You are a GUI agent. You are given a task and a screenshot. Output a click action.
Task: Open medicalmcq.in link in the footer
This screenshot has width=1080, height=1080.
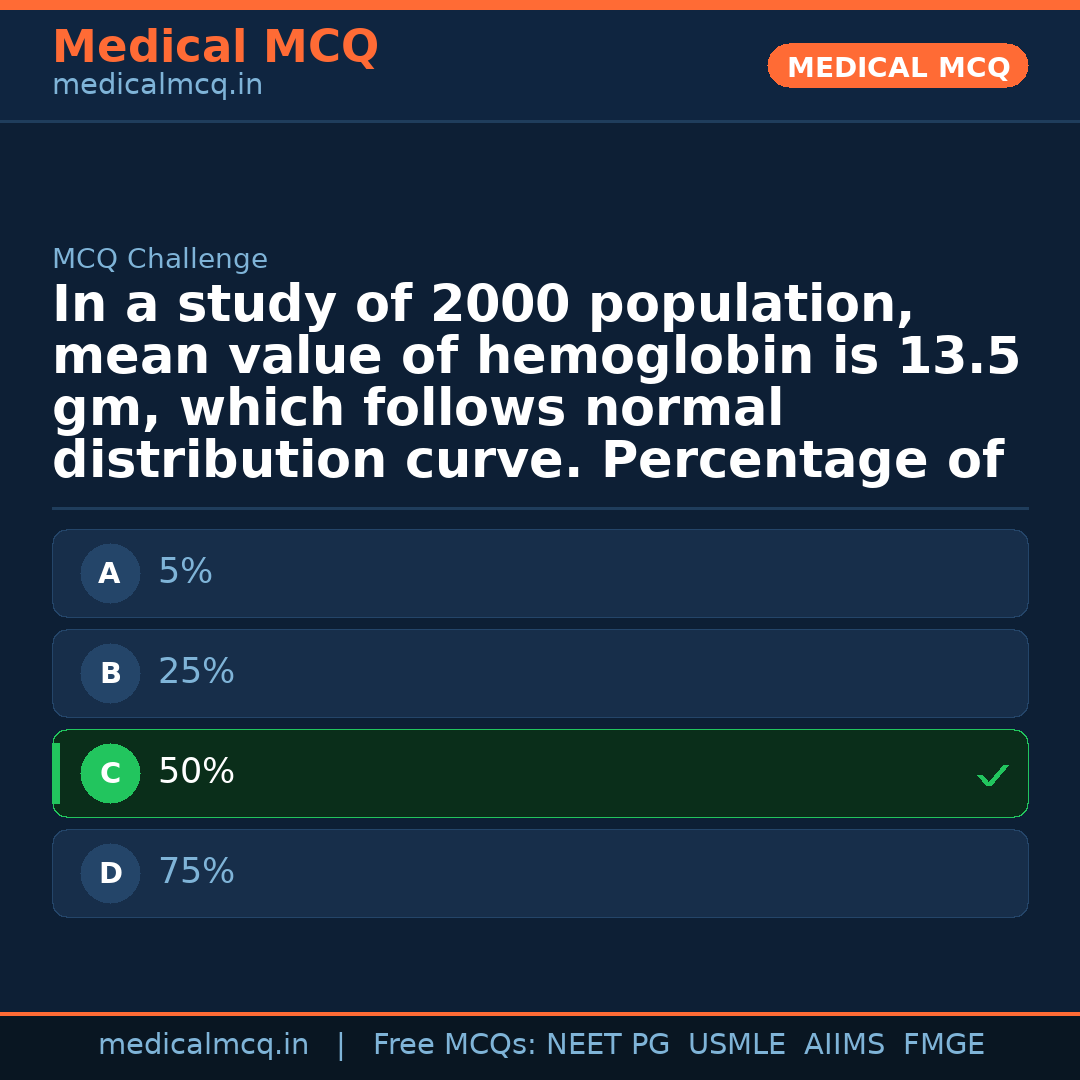pyautogui.click(x=203, y=1045)
